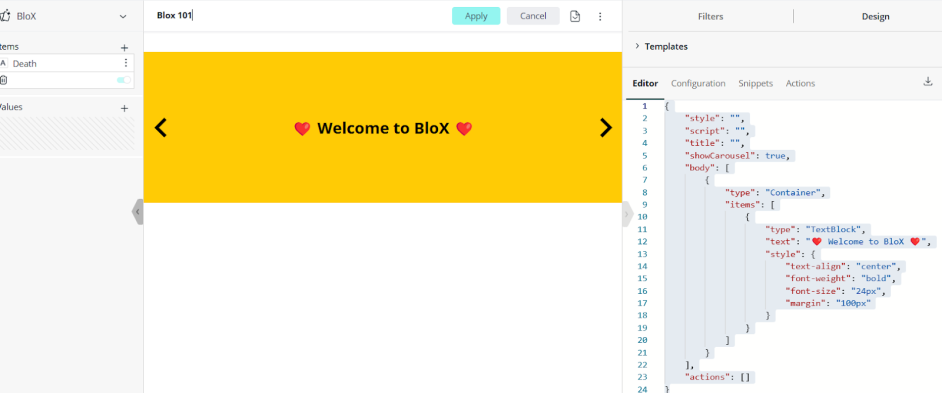Click the Values drop area
Viewport: 942px width, 393px height.
click(67, 133)
